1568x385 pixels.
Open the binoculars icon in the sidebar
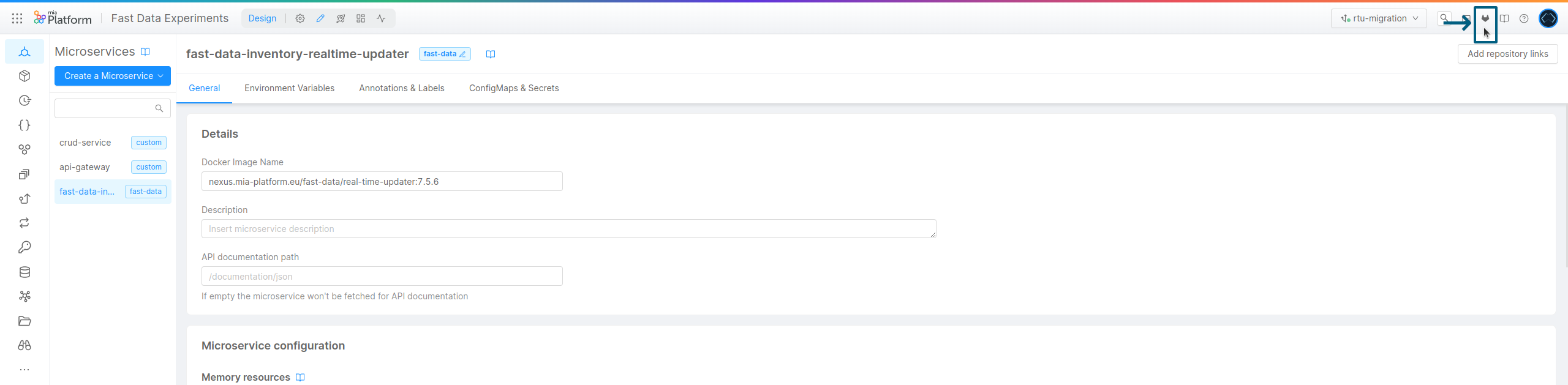pos(24,345)
